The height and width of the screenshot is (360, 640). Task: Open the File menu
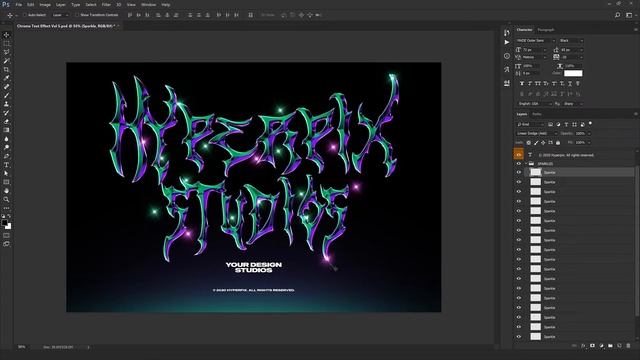coord(18,4)
